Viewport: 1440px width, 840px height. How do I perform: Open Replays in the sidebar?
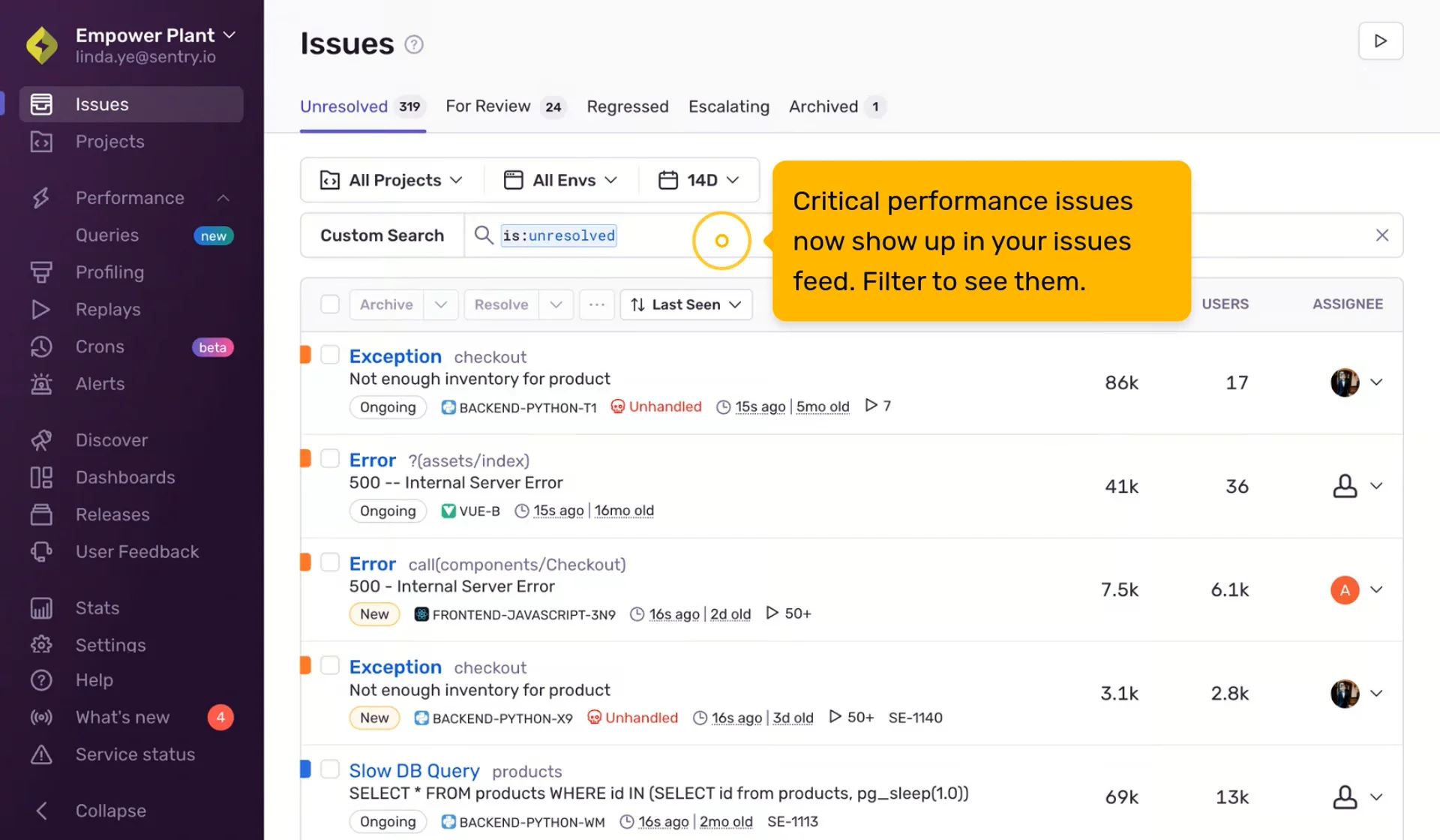(x=108, y=310)
